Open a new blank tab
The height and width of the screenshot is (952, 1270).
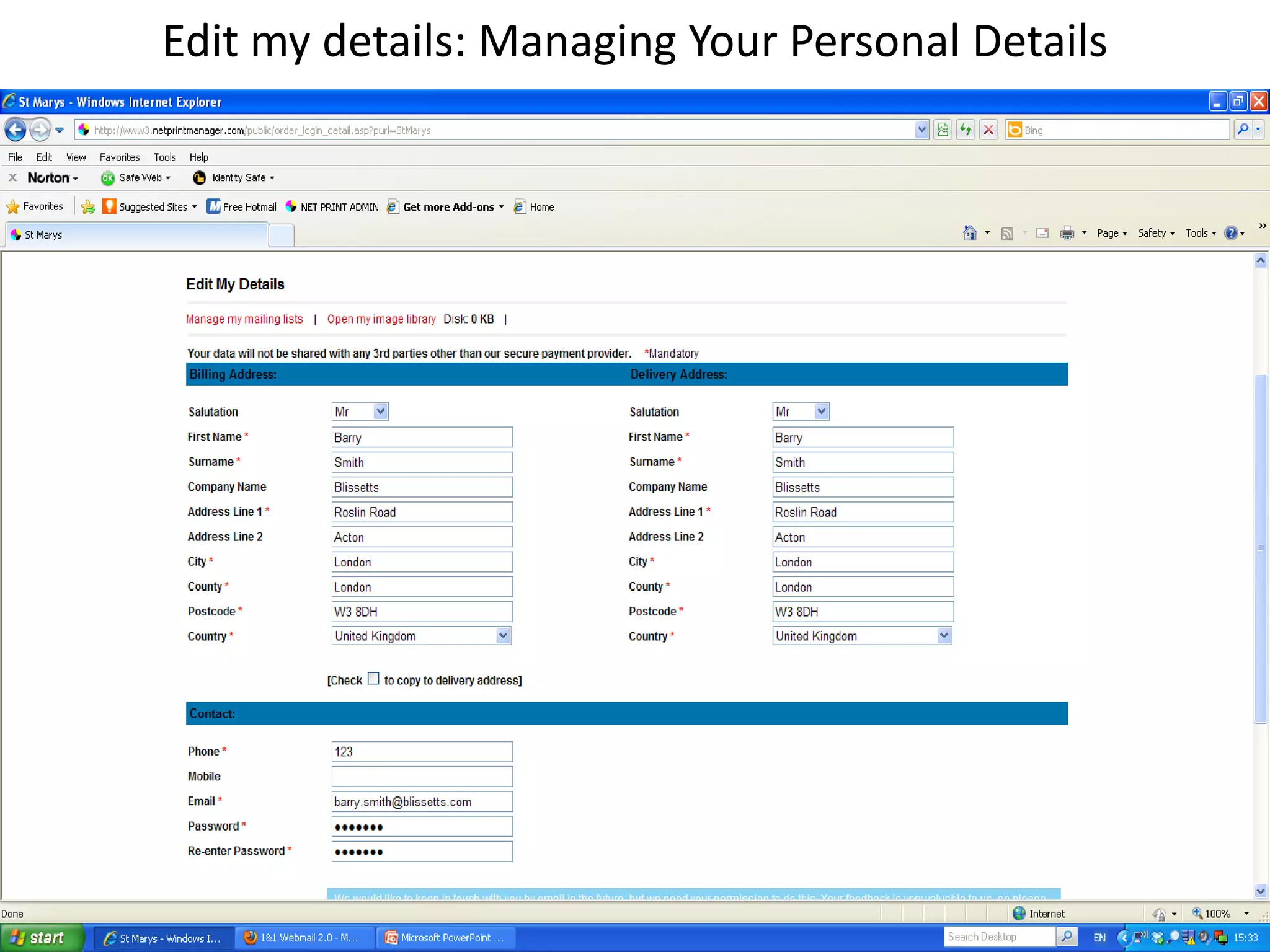[282, 236]
